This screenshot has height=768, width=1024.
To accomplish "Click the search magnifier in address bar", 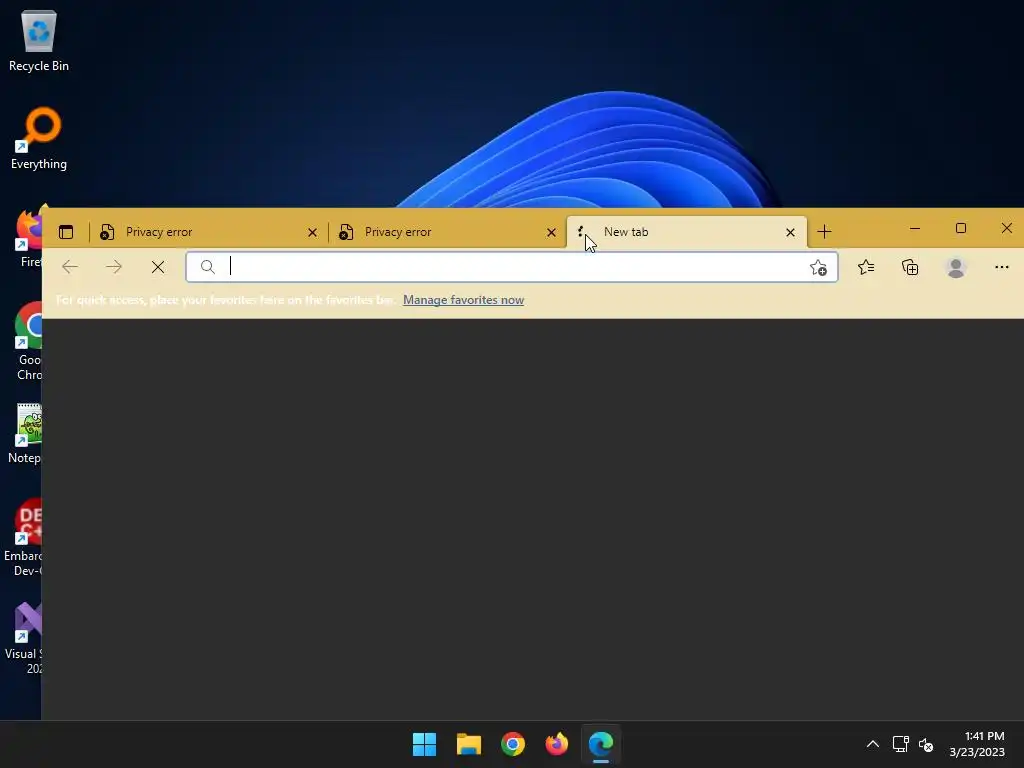I will tap(208, 266).
